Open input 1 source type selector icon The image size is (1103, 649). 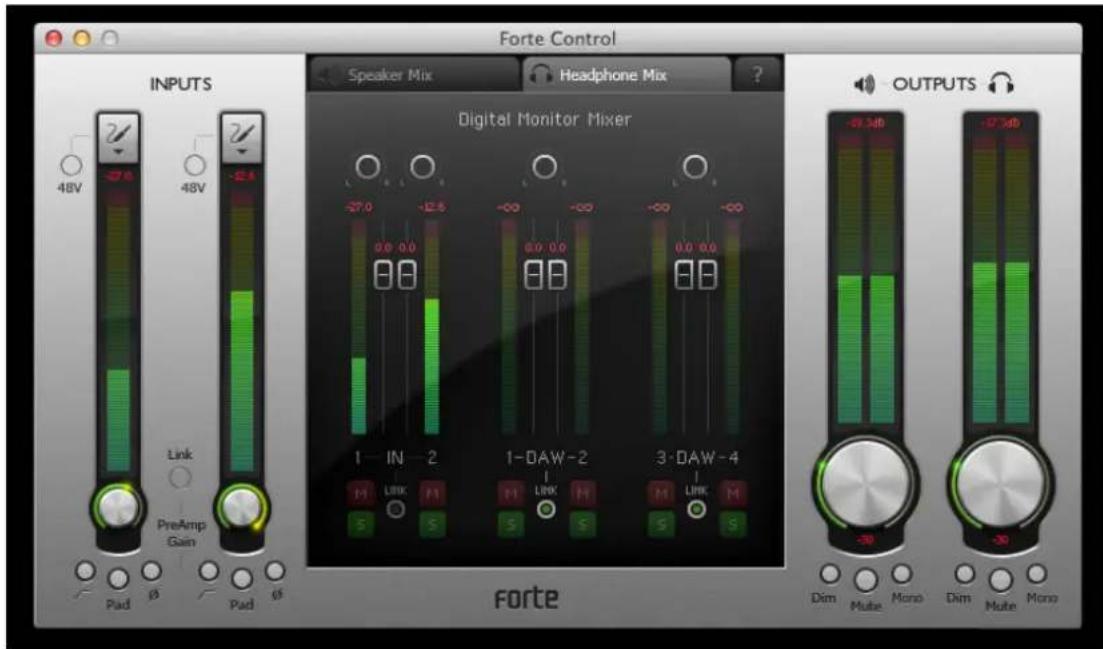(x=118, y=137)
